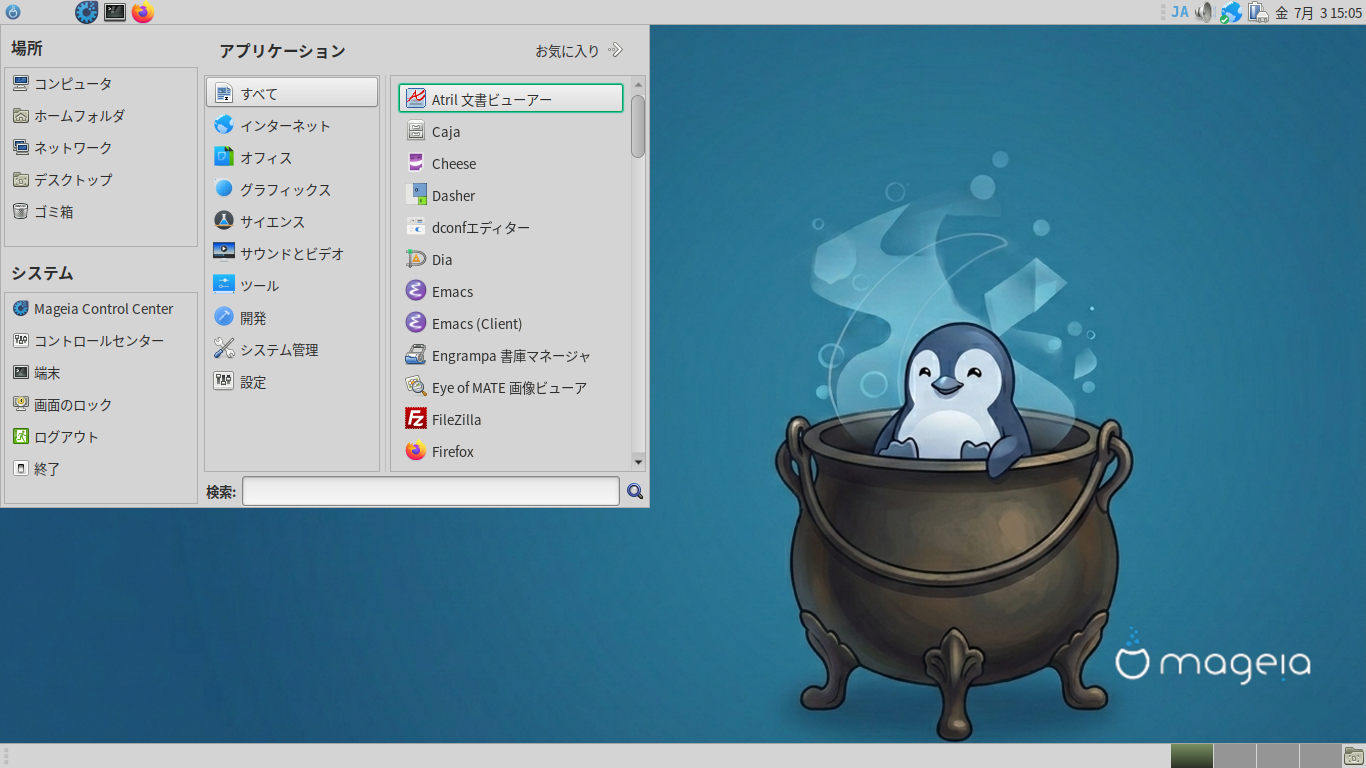
Task: Launch Caja file manager
Action: (x=510, y=131)
